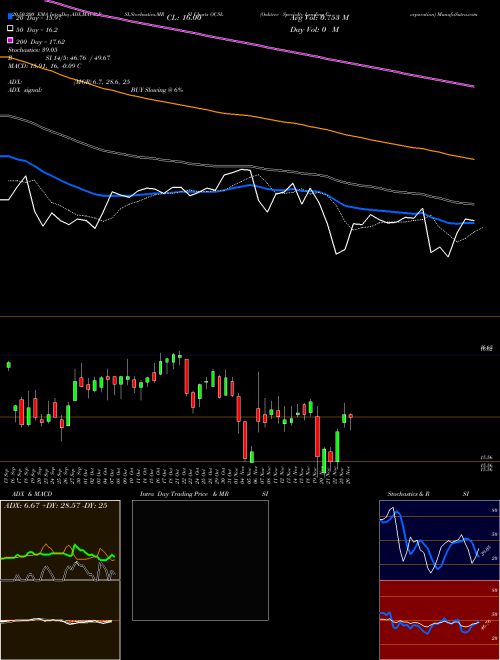Click the 'Intra Day Trading Price & MR' title

click(x=184, y=494)
